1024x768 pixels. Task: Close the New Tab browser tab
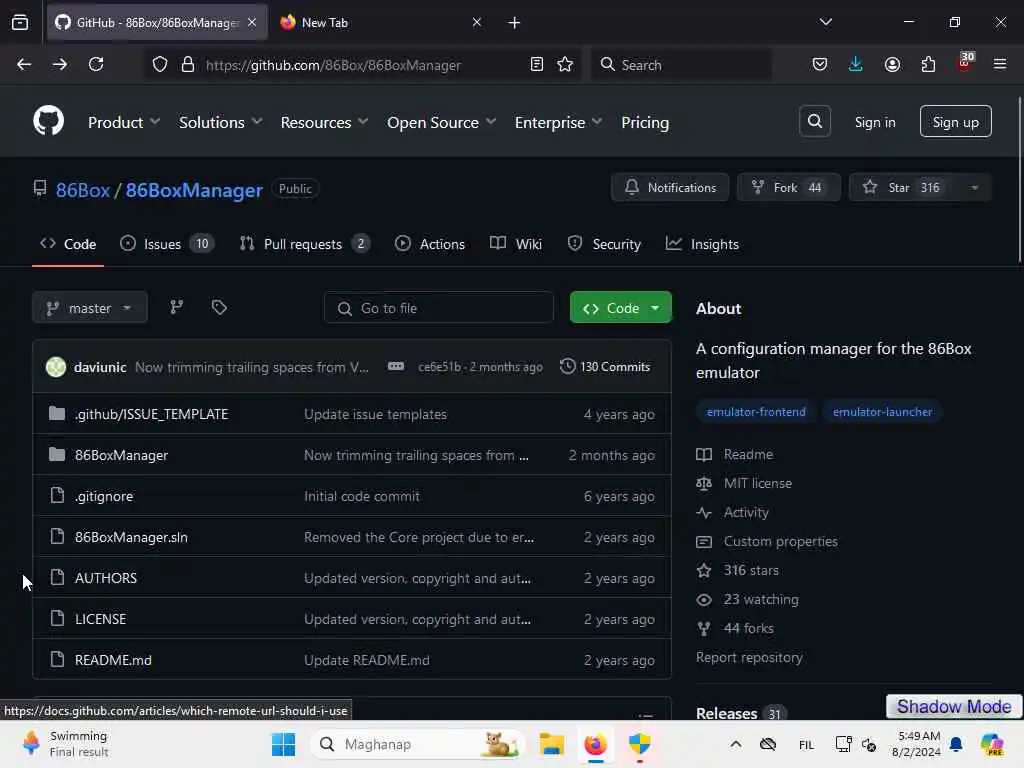point(477,23)
